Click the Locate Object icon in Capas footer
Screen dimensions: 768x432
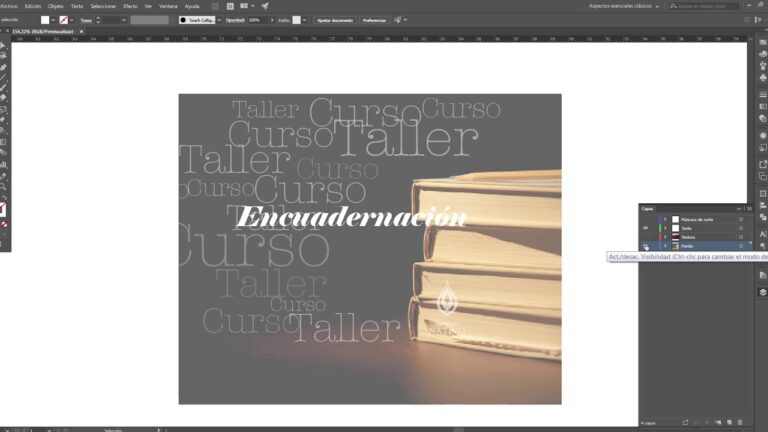click(x=685, y=422)
